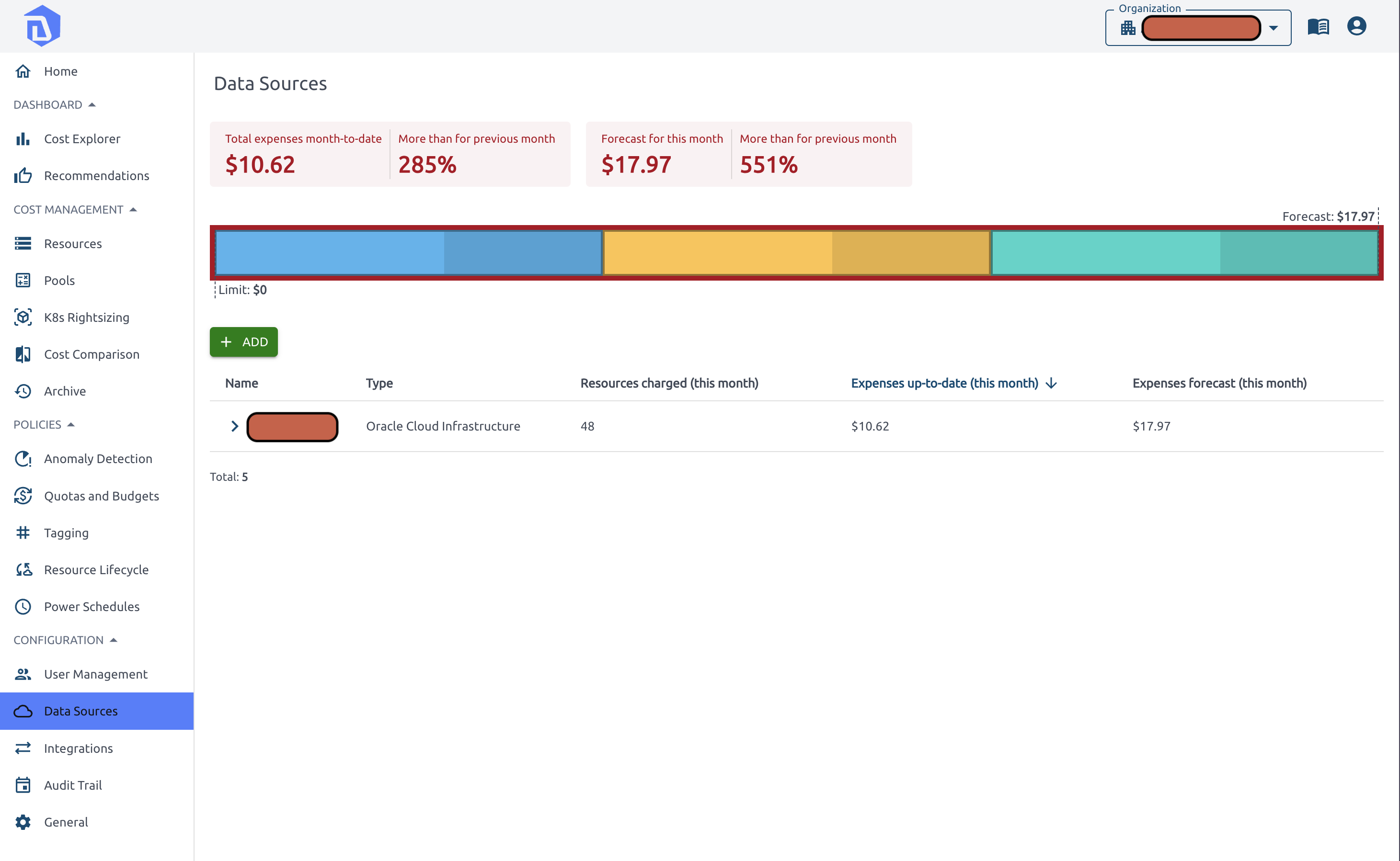This screenshot has height=861, width=1400.
Task: Navigate to Resources
Action: [x=97, y=244]
